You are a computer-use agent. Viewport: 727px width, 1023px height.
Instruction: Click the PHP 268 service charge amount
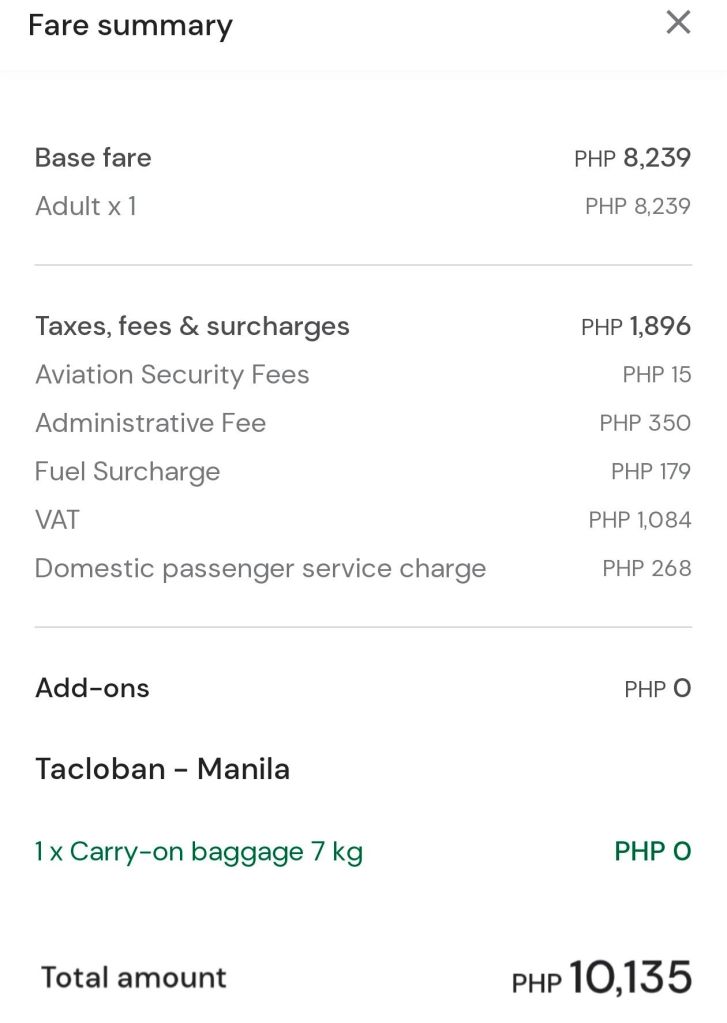tap(647, 568)
